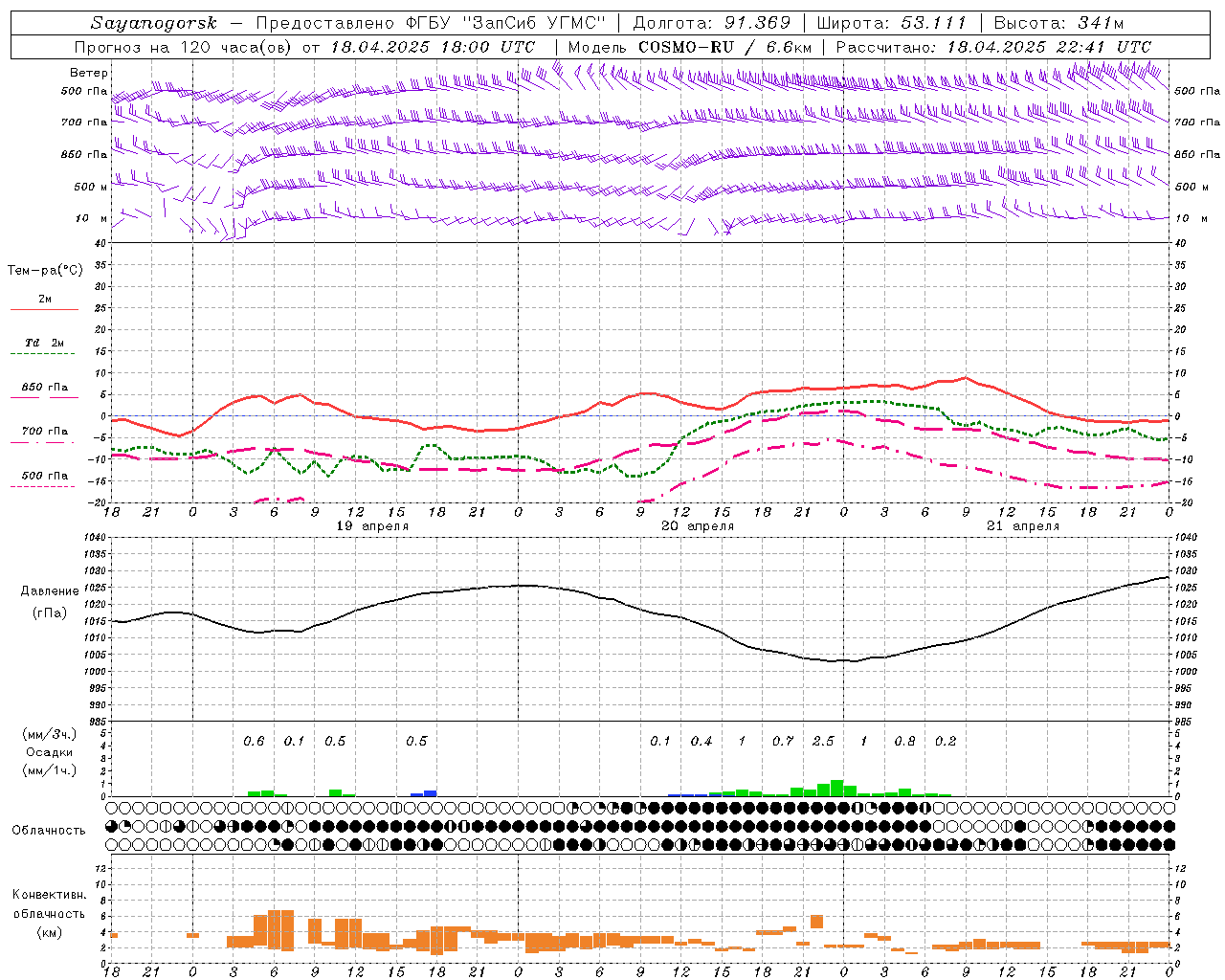Click the precipitation value "0.6"

[x=254, y=742]
